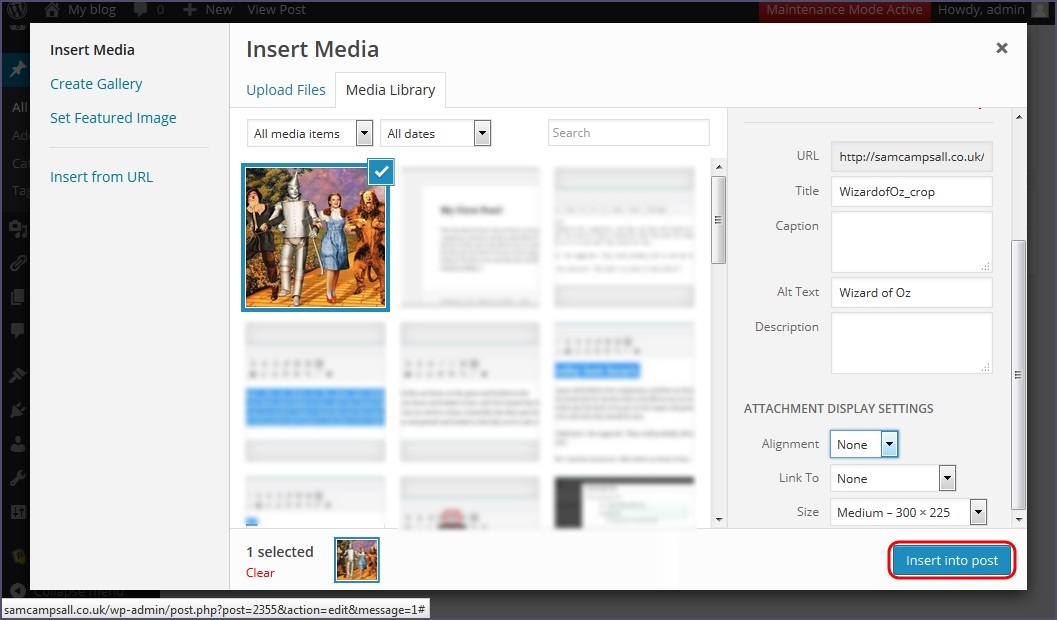Deselect the Wizard of Oz image checkmark
The image size is (1057, 620).
click(x=381, y=172)
